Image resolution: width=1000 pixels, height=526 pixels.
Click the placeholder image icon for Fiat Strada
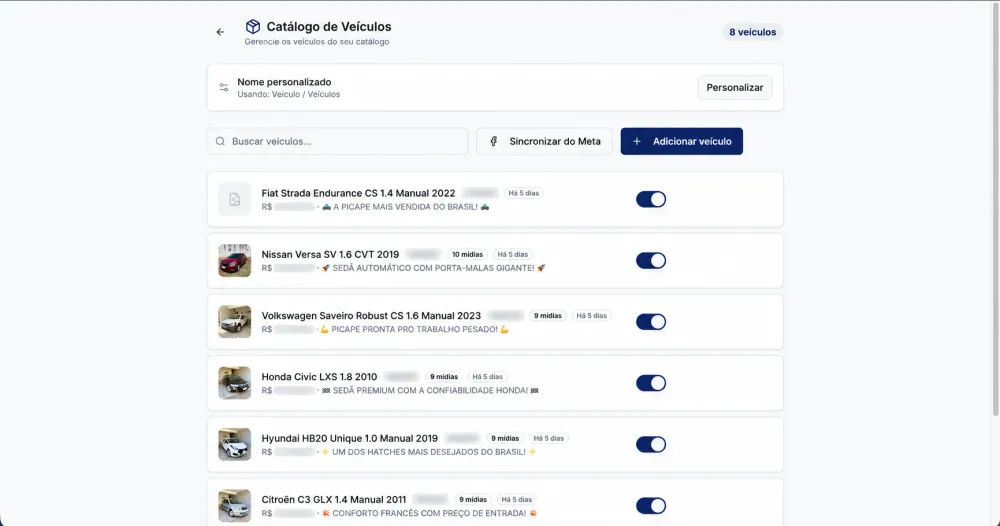[235, 200]
